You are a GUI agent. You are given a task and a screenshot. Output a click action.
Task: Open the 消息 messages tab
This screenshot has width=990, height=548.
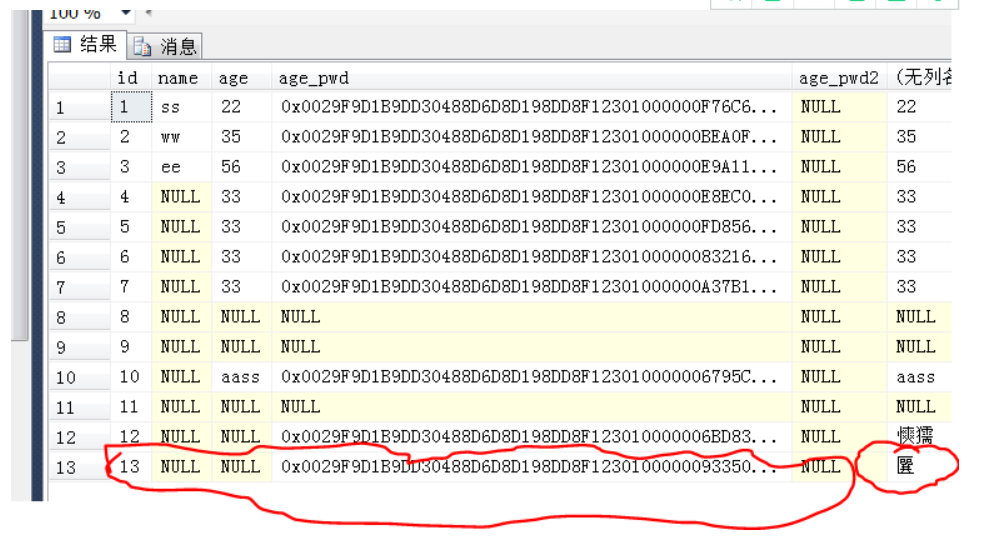166,46
